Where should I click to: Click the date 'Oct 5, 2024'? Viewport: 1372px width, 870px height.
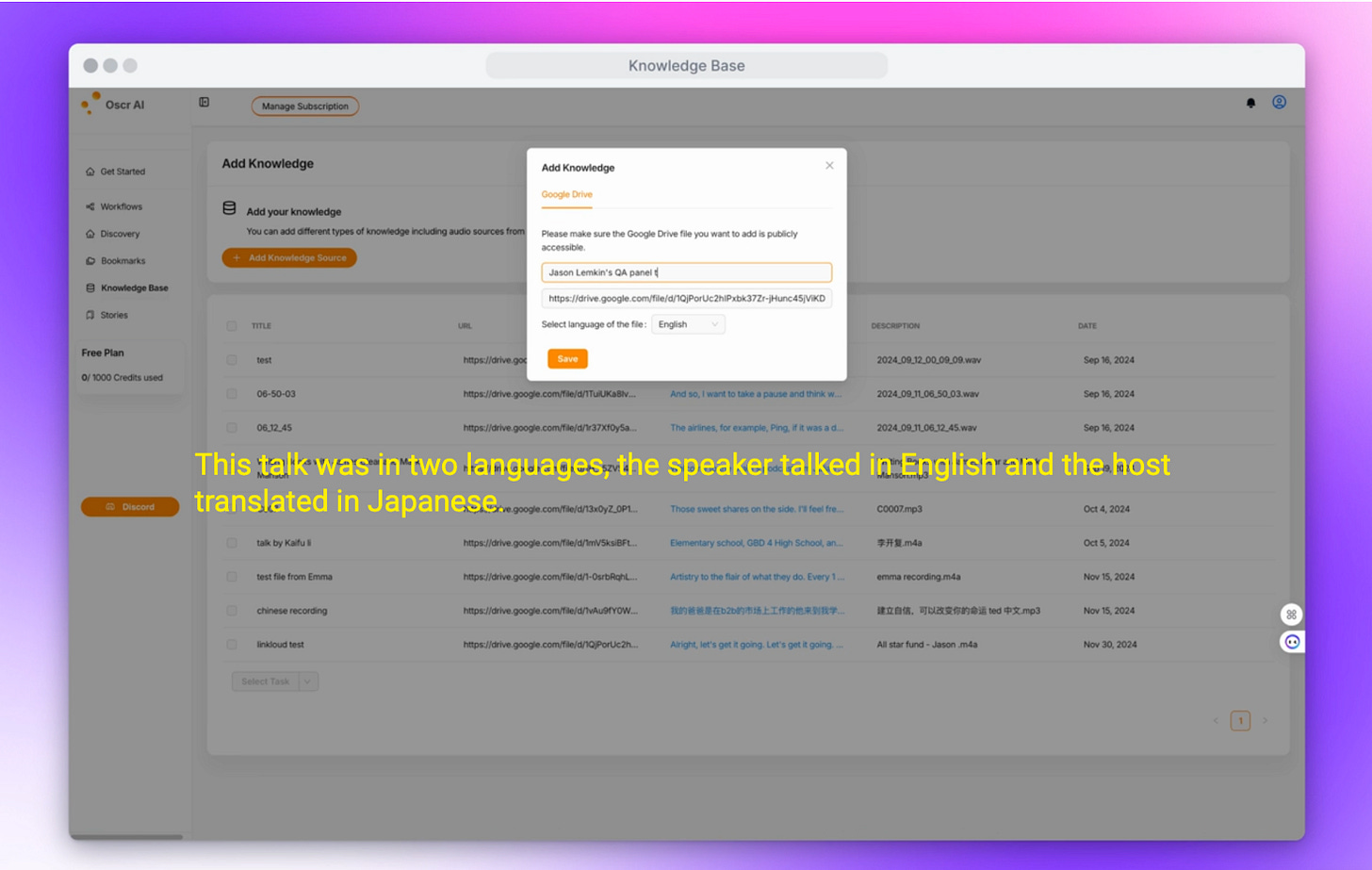pyautogui.click(x=1107, y=543)
